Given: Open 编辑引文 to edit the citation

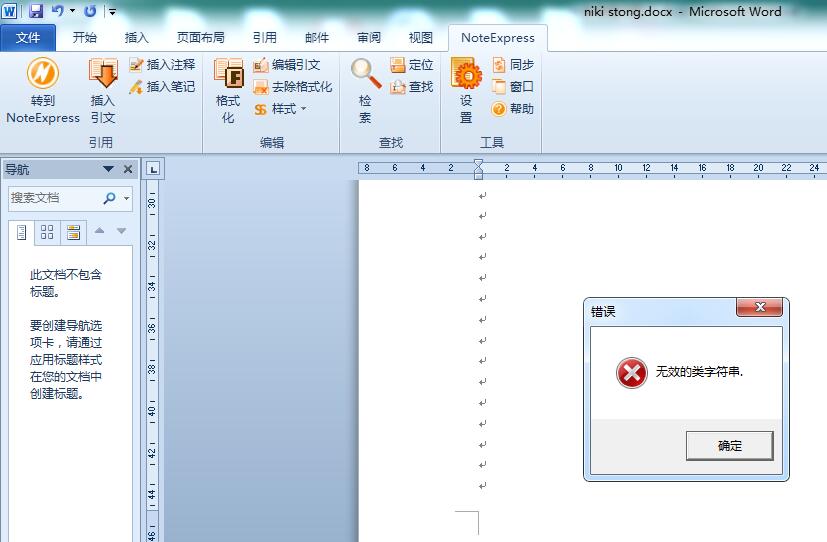Looking at the screenshot, I should [x=286, y=65].
